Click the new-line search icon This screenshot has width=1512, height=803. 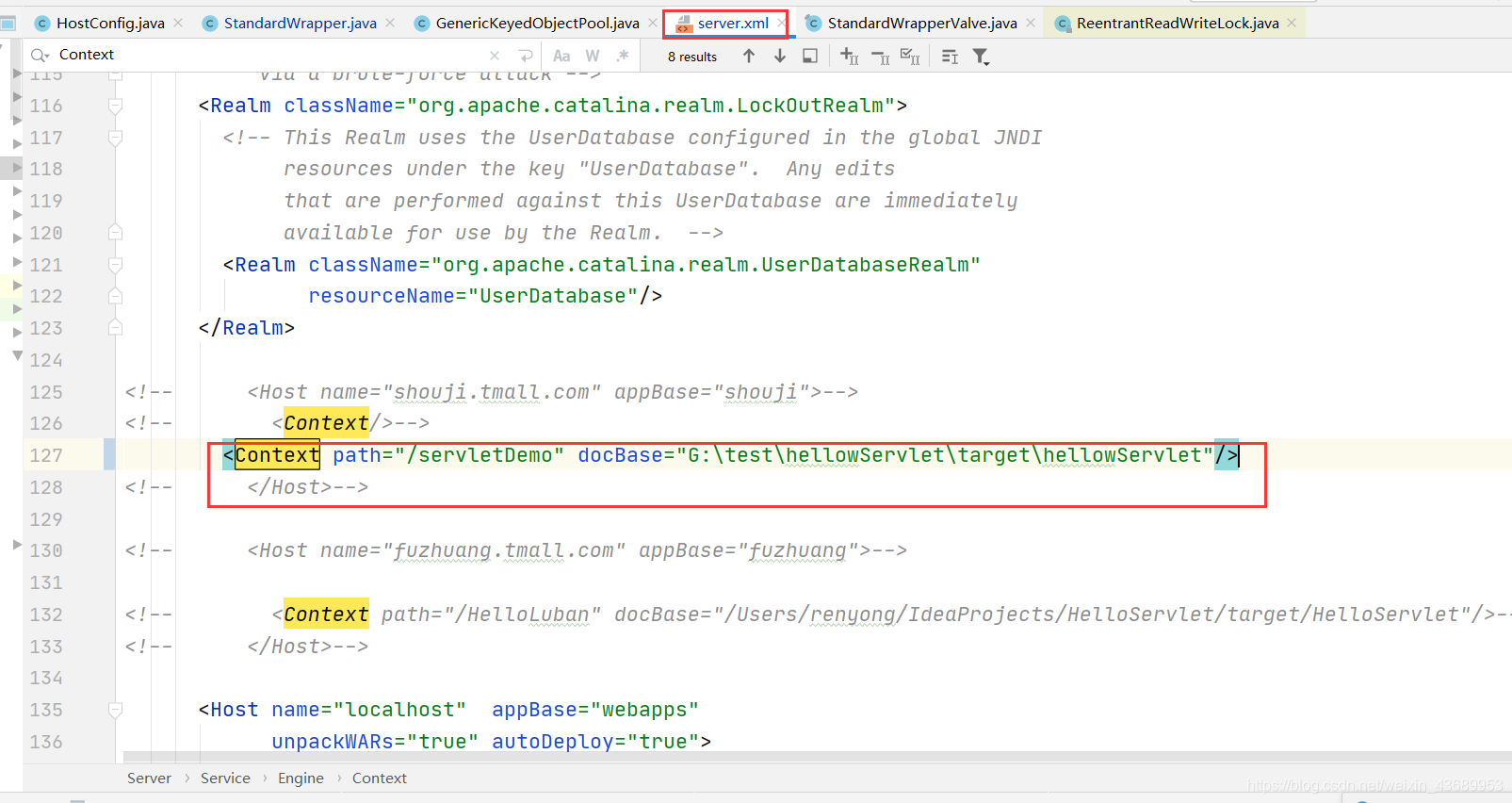tap(526, 56)
